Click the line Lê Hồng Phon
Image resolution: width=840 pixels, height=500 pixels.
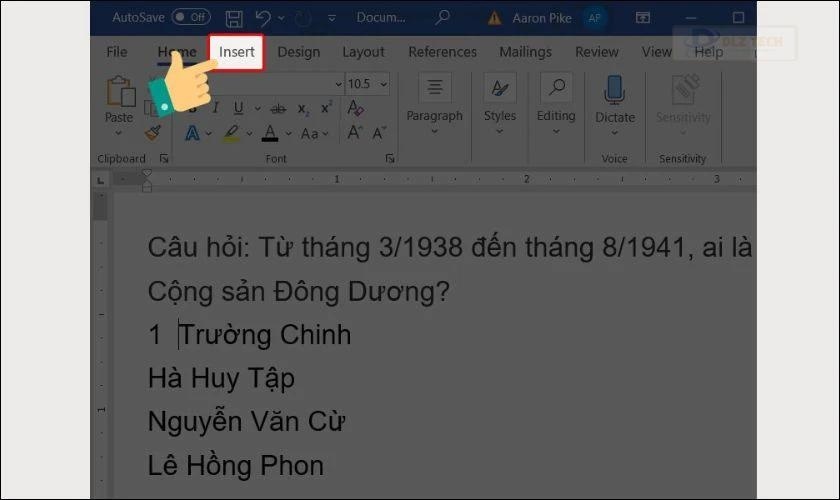pyautogui.click(x=236, y=465)
